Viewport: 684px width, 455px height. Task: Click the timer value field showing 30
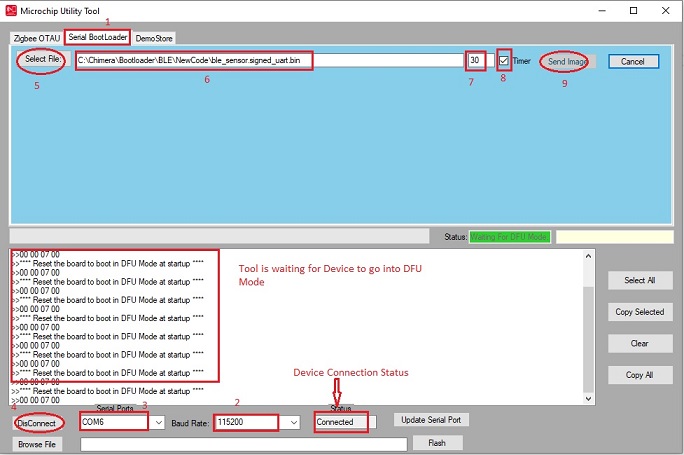point(476,61)
